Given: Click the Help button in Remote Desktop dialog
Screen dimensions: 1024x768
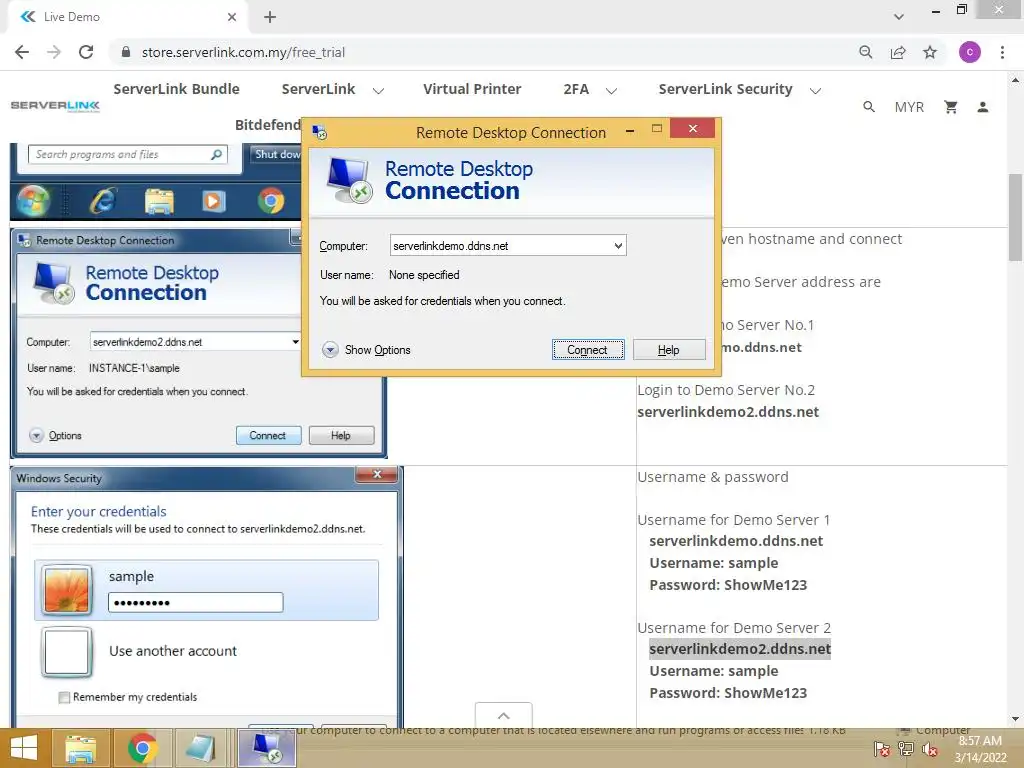Looking at the screenshot, I should tap(669, 349).
